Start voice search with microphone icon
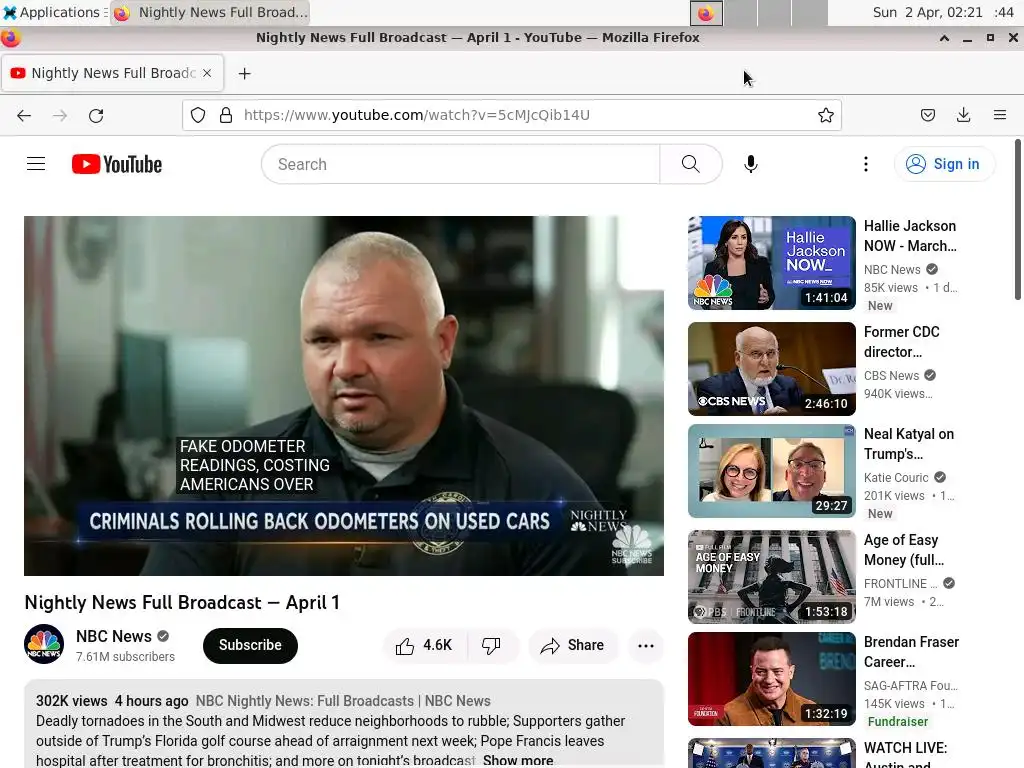1024x768 pixels. [x=751, y=164]
